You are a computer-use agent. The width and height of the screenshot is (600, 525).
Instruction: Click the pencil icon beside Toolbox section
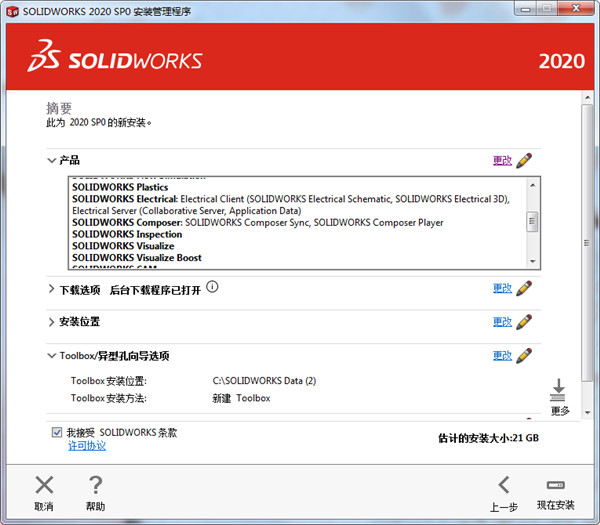(524, 356)
